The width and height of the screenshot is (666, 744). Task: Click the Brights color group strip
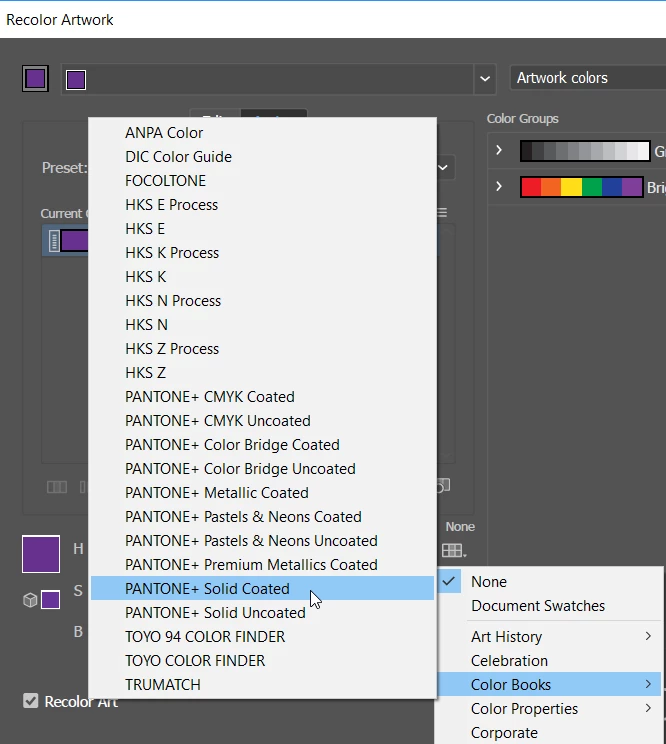click(582, 187)
